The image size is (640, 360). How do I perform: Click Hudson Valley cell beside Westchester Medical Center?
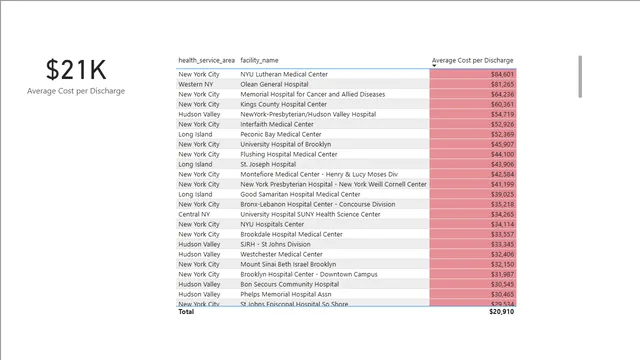coord(199,254)
